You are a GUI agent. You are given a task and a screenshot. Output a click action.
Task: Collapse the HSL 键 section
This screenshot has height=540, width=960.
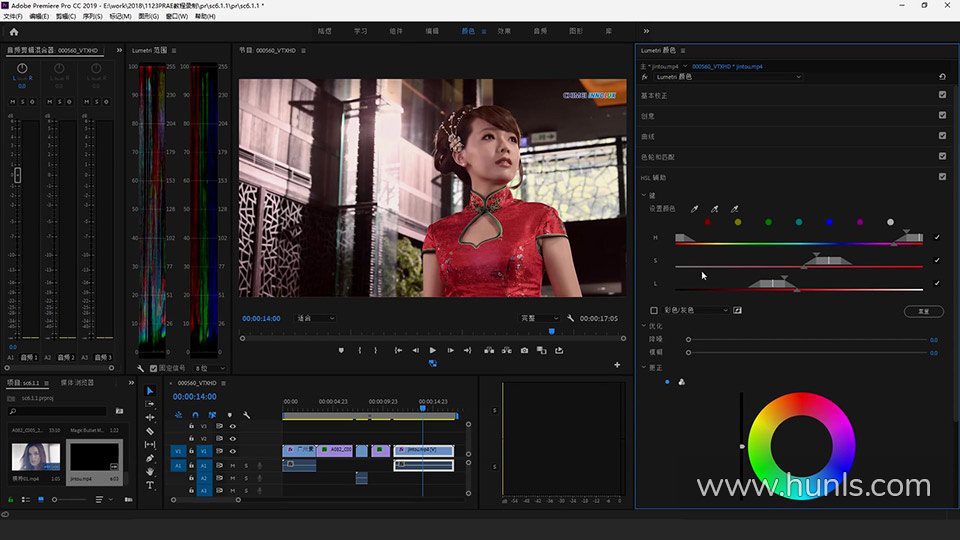click(x=645, y=195)
